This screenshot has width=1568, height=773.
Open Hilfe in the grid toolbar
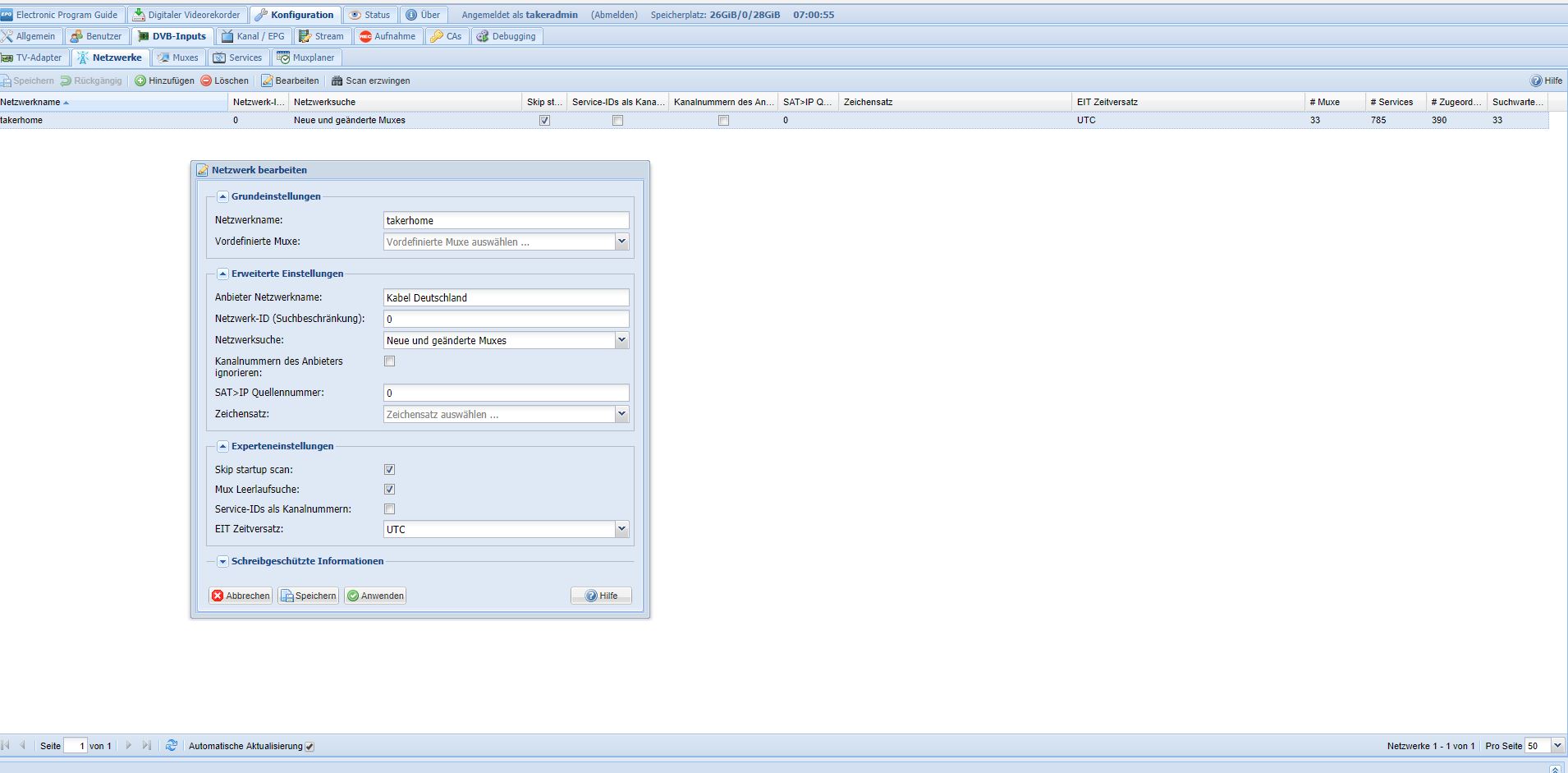click(x=1547, y=81)
